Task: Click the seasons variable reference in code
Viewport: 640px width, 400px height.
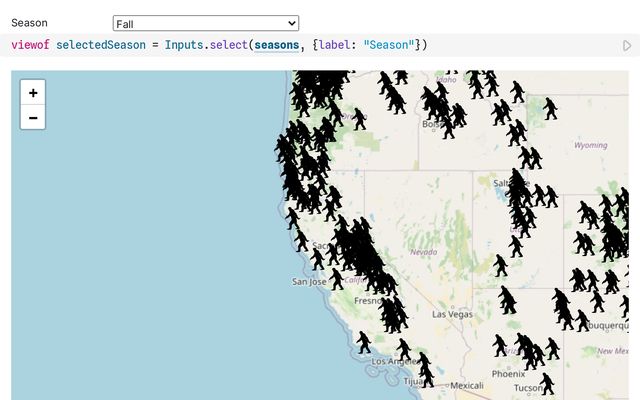Action: click(276, 45)
